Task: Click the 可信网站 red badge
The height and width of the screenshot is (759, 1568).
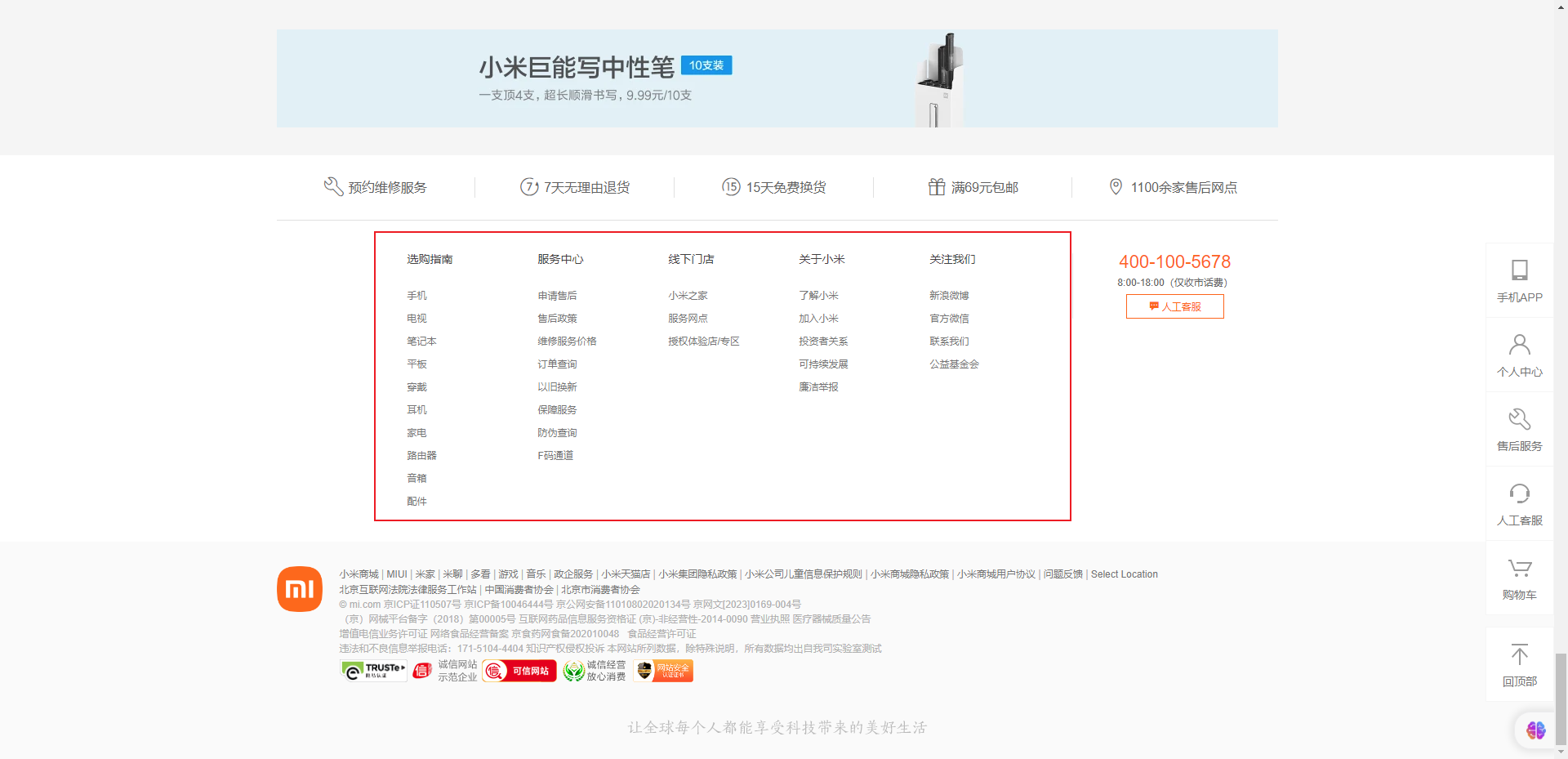Action: point(519,671)
